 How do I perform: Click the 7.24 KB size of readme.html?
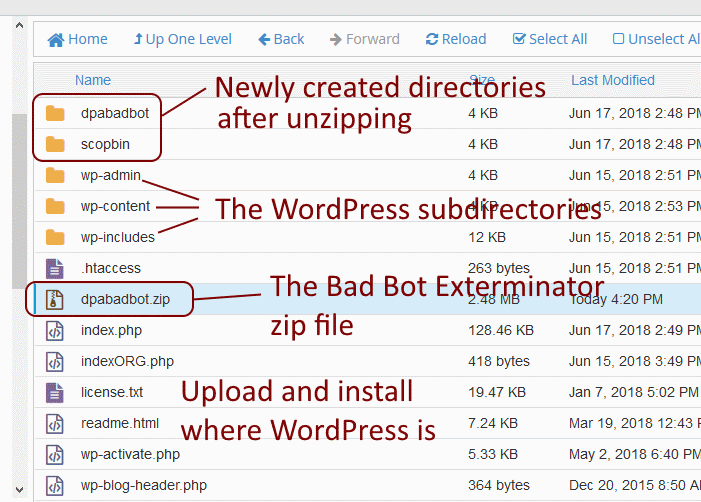493,423
